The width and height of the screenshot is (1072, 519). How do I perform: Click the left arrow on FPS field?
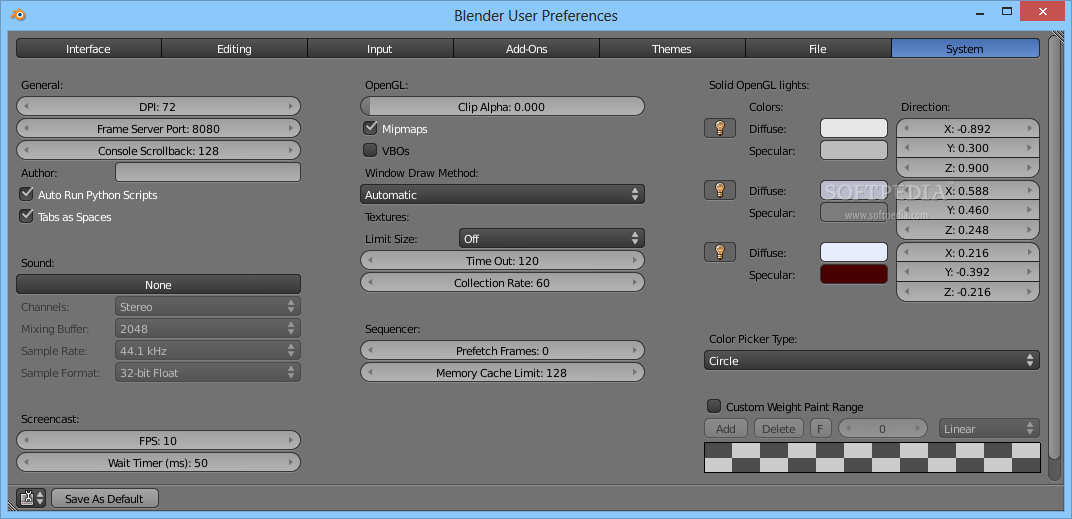point(26,441)
